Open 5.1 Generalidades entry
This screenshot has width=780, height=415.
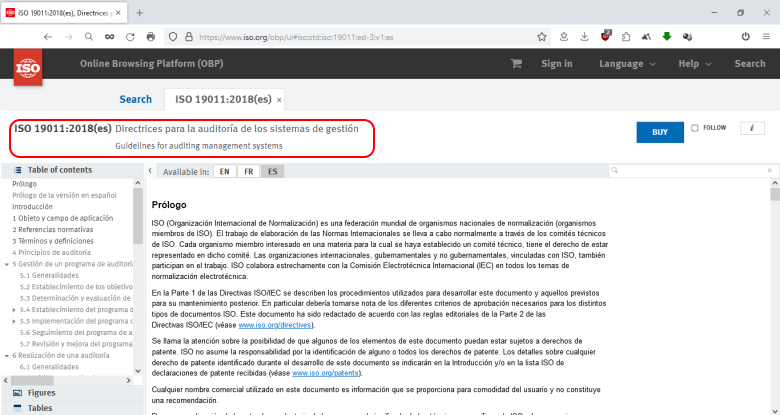(49, 275)
